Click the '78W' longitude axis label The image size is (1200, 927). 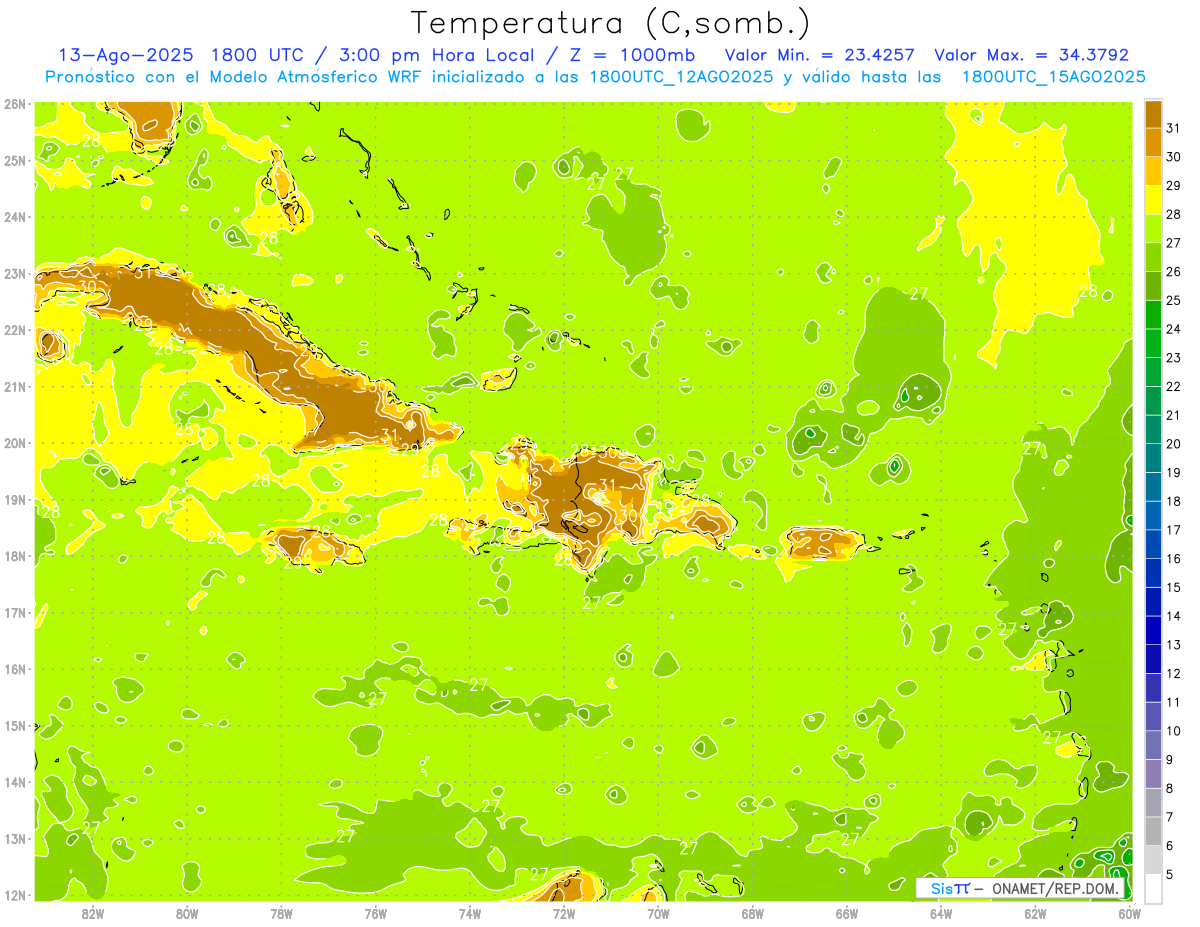281,913
